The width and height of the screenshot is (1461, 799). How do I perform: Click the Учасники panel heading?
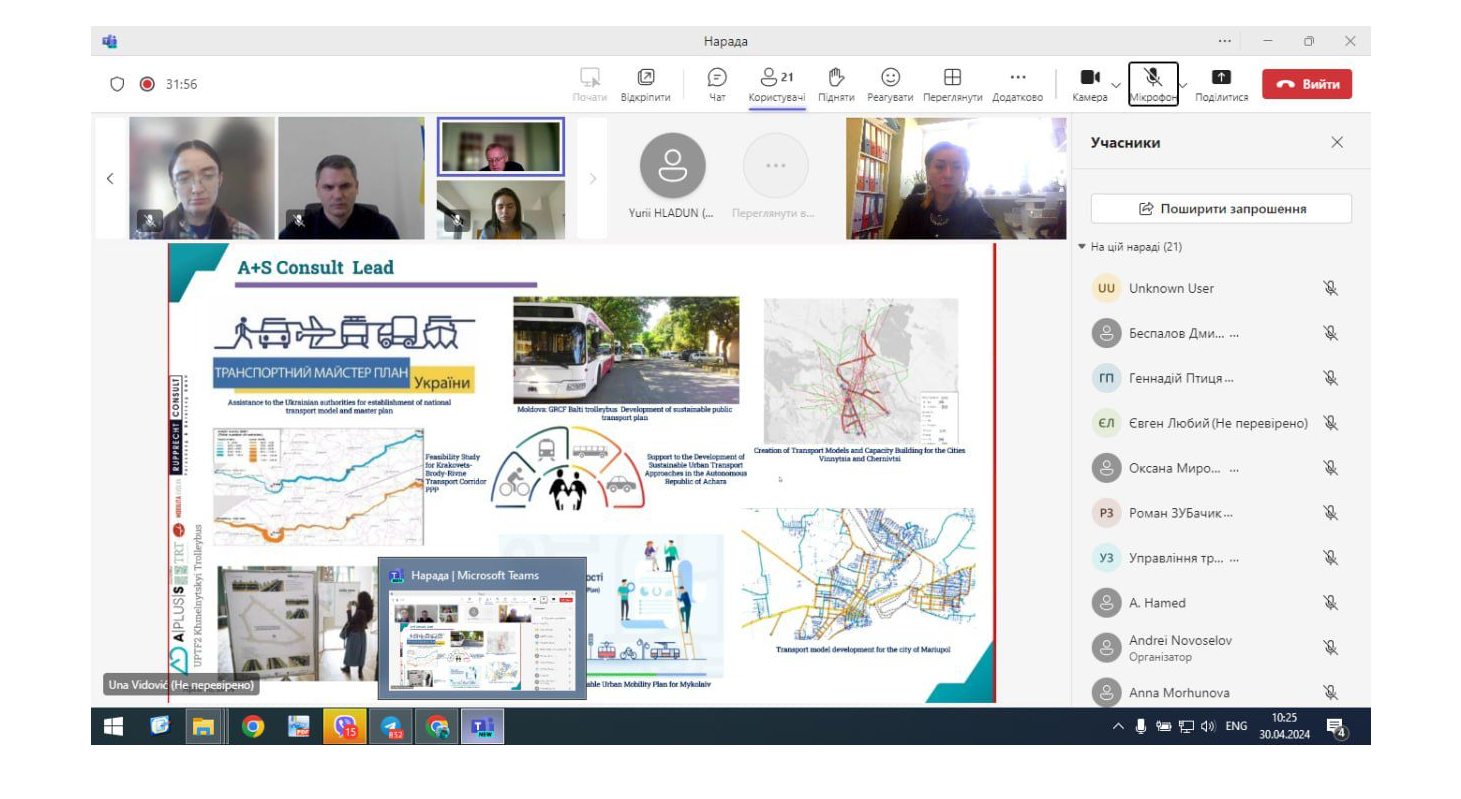point(1125,142)
